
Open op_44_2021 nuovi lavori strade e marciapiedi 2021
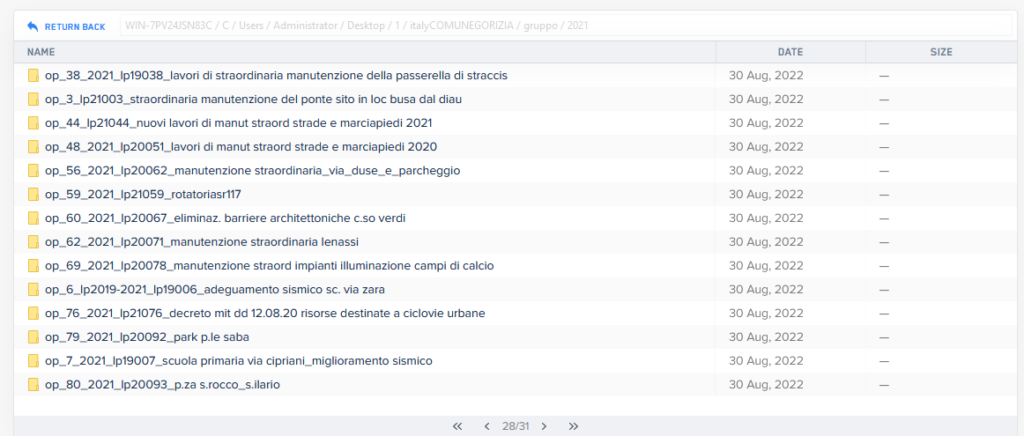(238, 123)
